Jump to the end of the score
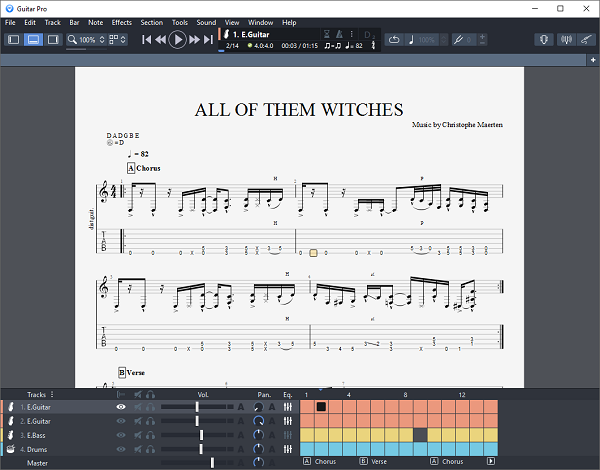Image resolution: width=600 pixels, height=470 pixels. pos(208,40)
